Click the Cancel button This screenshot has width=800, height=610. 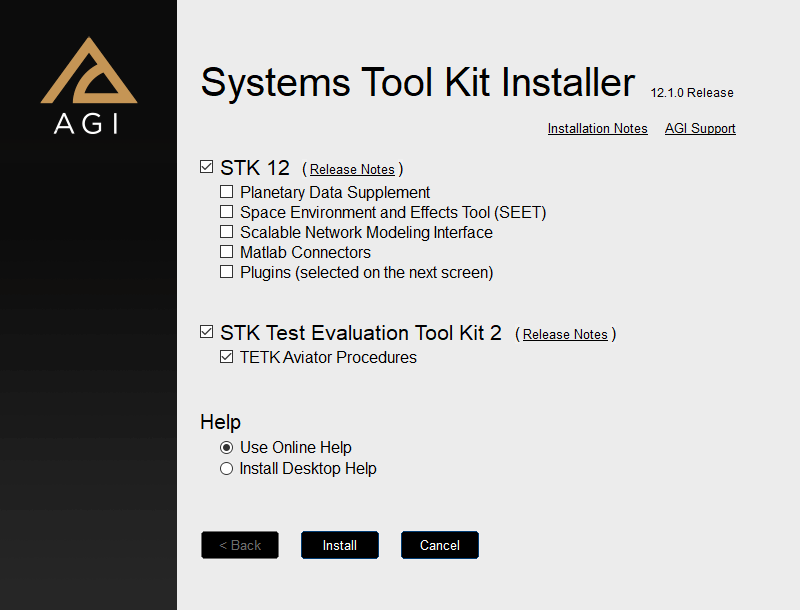click(440, 545)
